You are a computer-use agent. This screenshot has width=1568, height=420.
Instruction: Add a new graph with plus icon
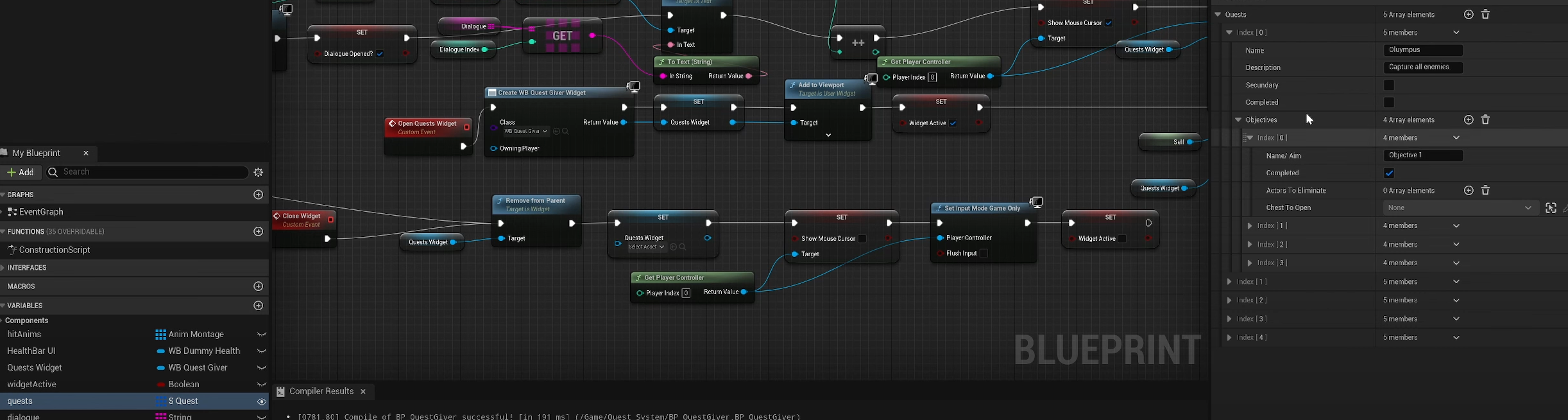tap(259, 195)
